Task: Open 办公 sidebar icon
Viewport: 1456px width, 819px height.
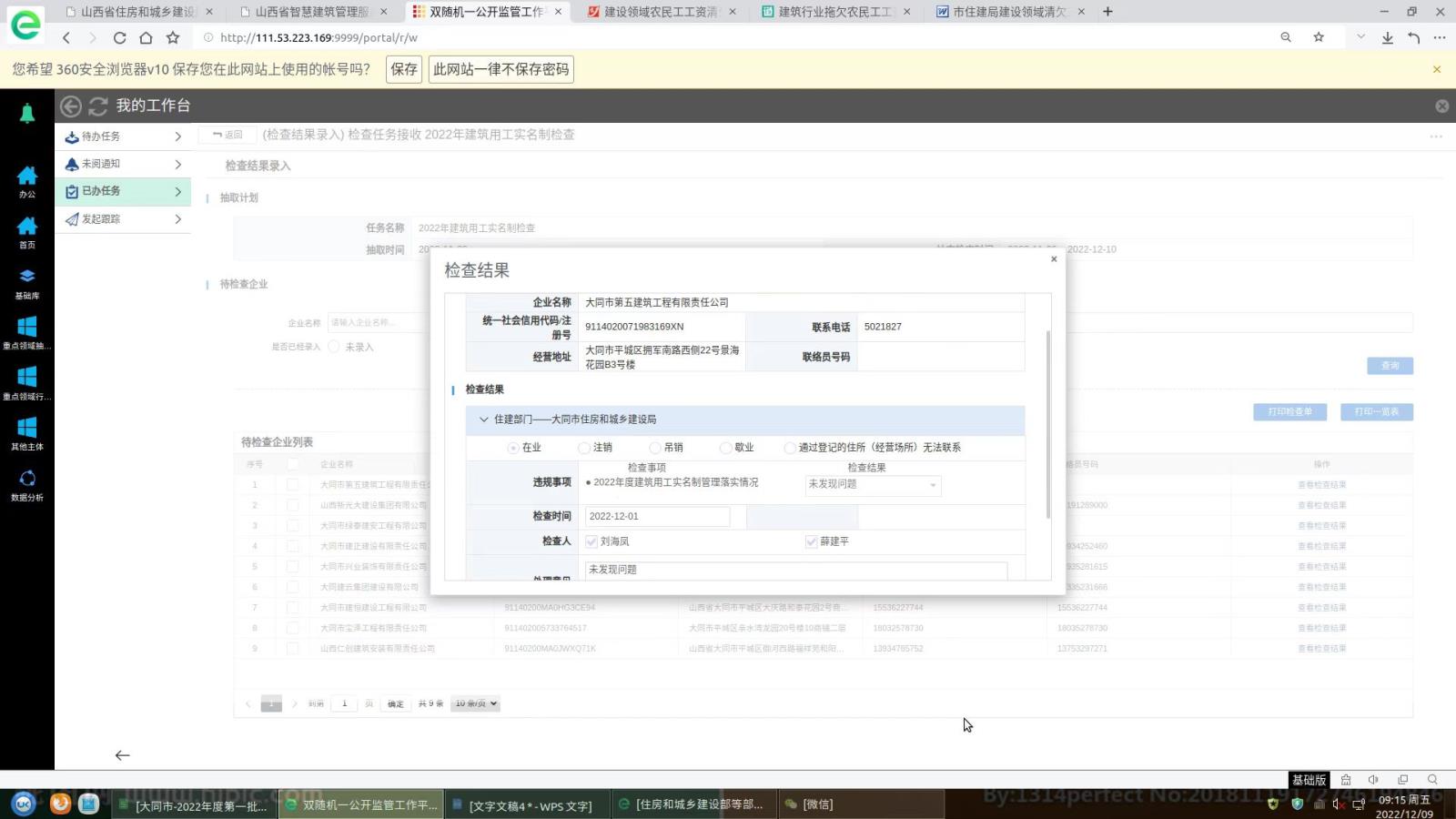Action: tap(27, 181)
